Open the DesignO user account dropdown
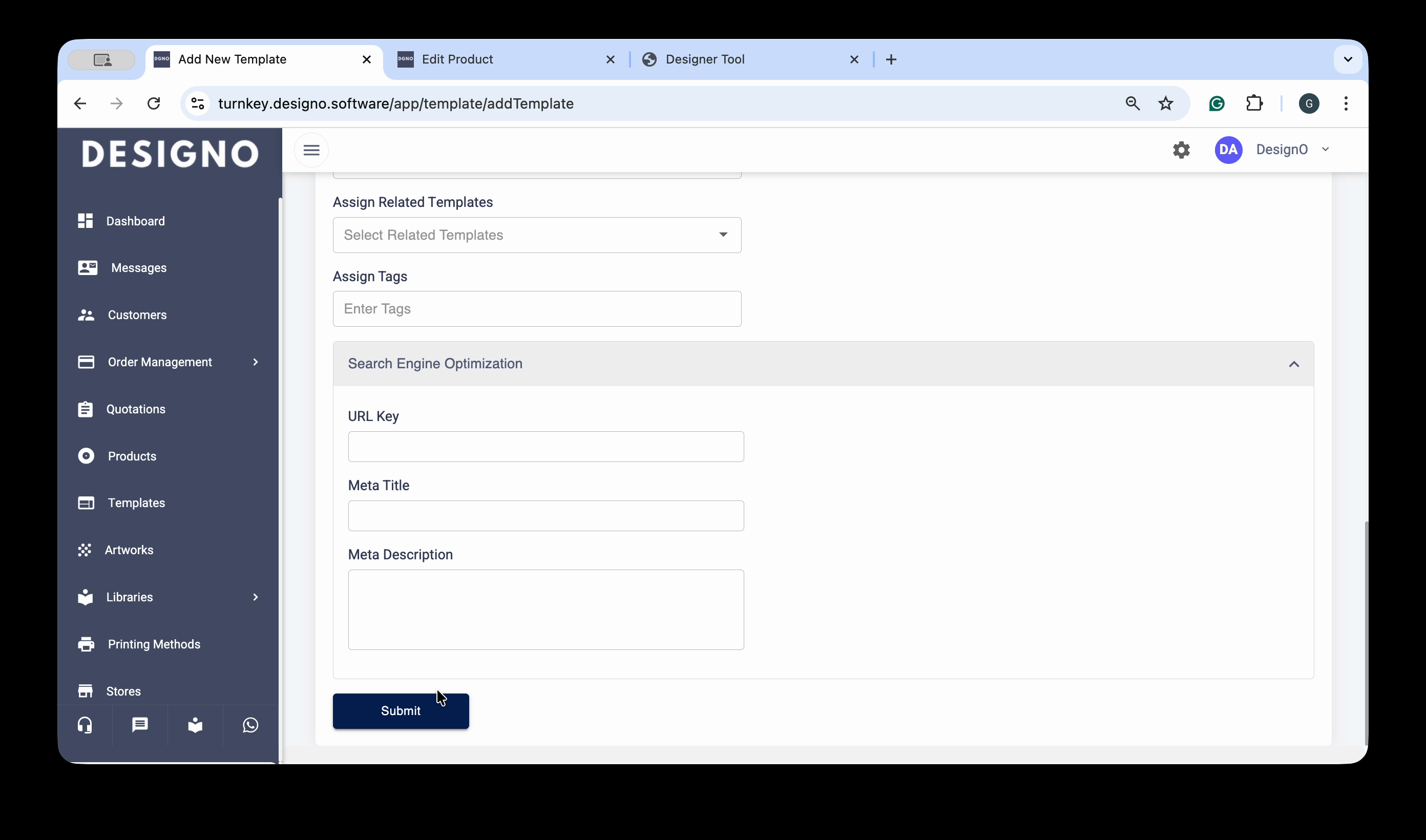The width and height of the screenshot is (1426, 840). tap(1282, 150)
